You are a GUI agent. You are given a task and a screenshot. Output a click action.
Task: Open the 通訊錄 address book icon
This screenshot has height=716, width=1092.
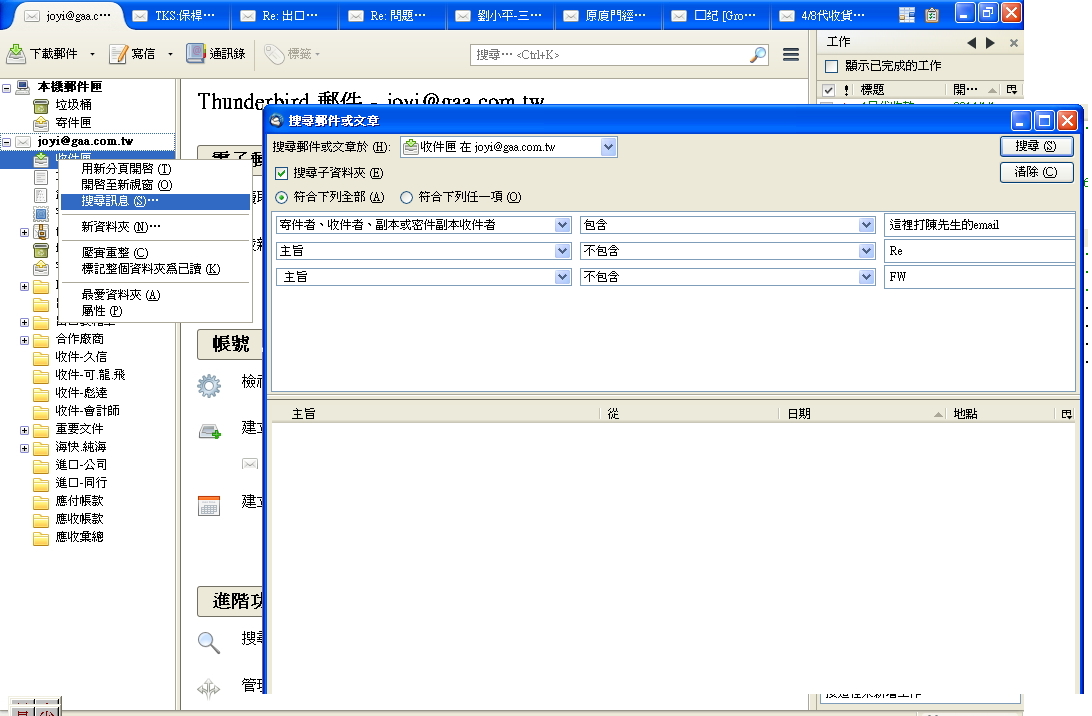[196, 54]
